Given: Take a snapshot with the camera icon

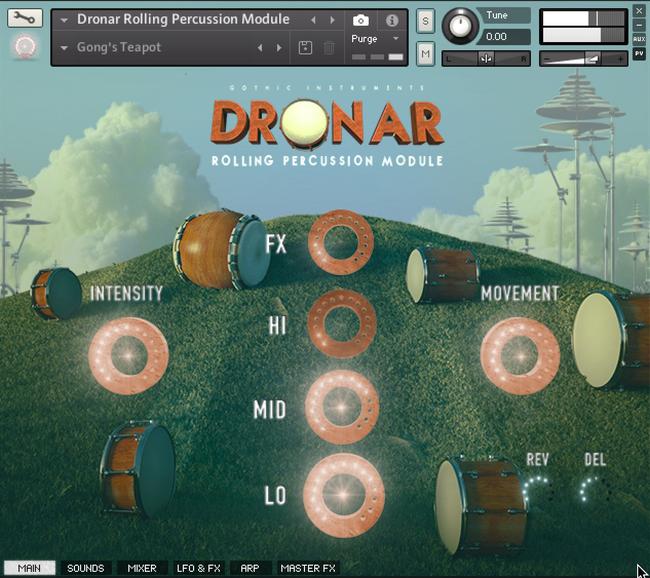Looking at the screenshot, I should 361,20.
